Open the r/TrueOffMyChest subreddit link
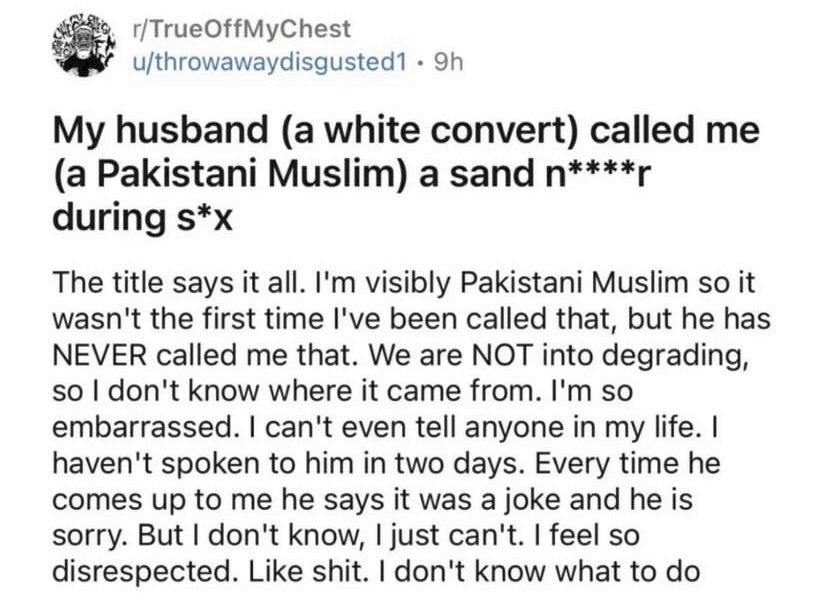 [241, 29]
